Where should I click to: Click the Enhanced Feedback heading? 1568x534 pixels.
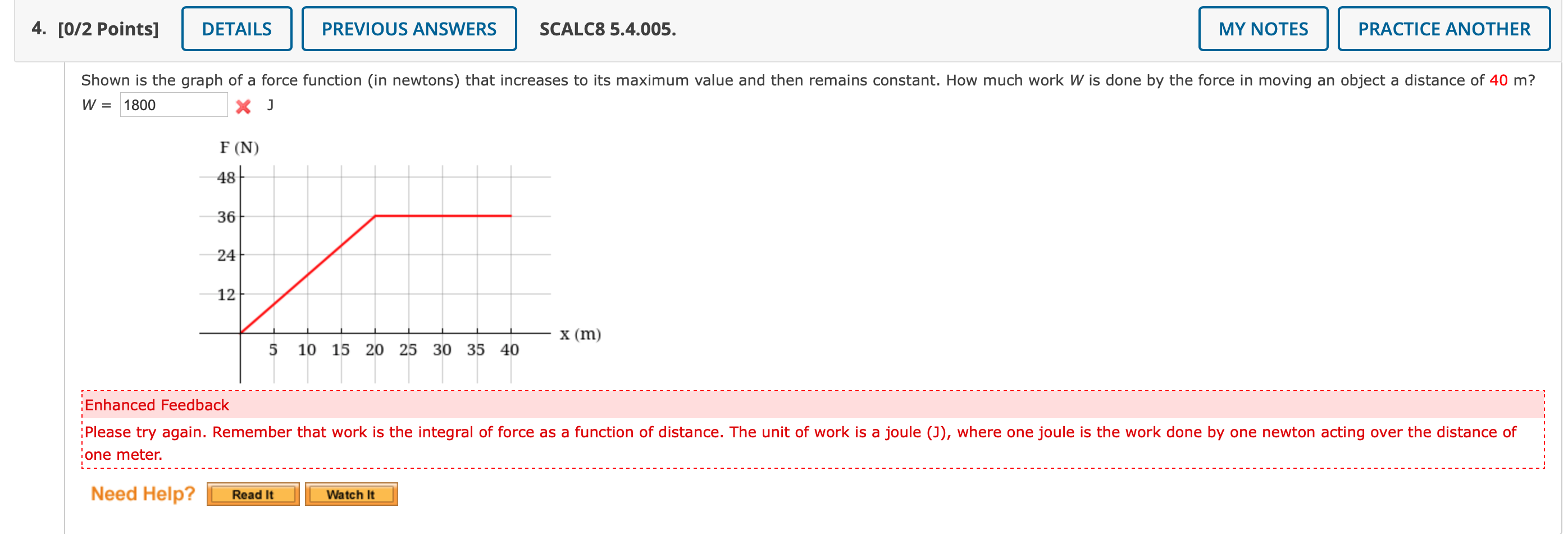pyautogui.click(x=156, y=405)
